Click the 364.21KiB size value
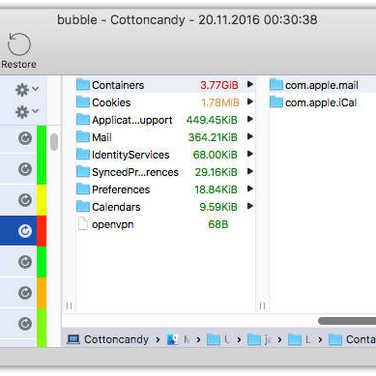 point(213,137)
